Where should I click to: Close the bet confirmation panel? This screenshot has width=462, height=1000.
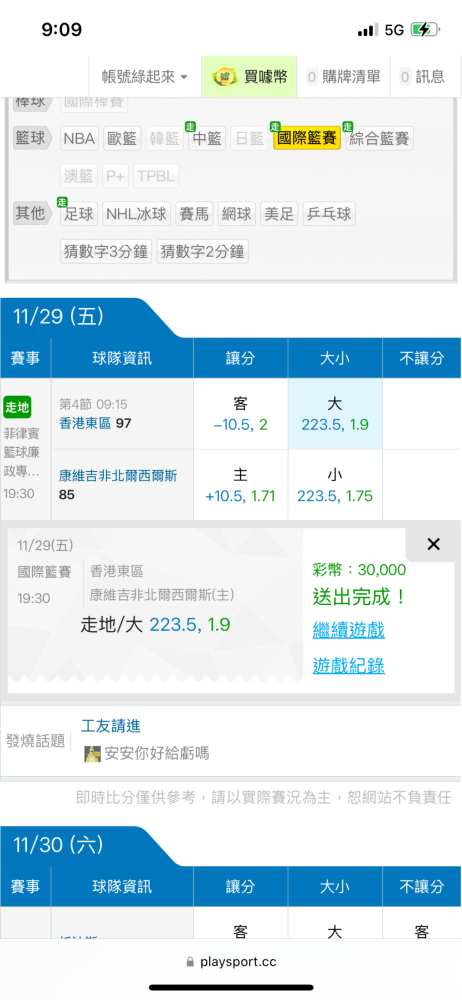433,544
